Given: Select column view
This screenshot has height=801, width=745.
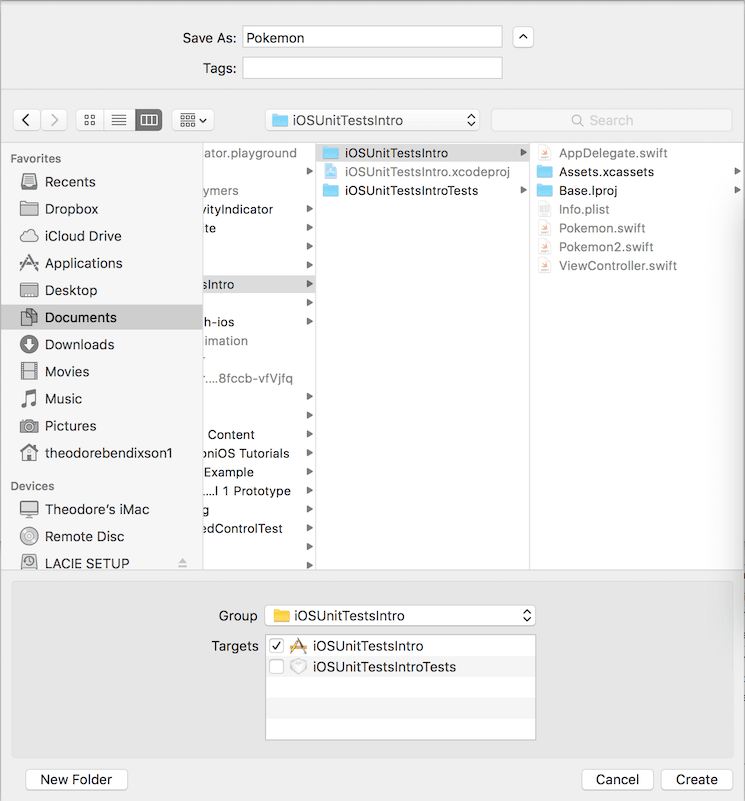Looking at the screenshot, I should coord(149,120).
